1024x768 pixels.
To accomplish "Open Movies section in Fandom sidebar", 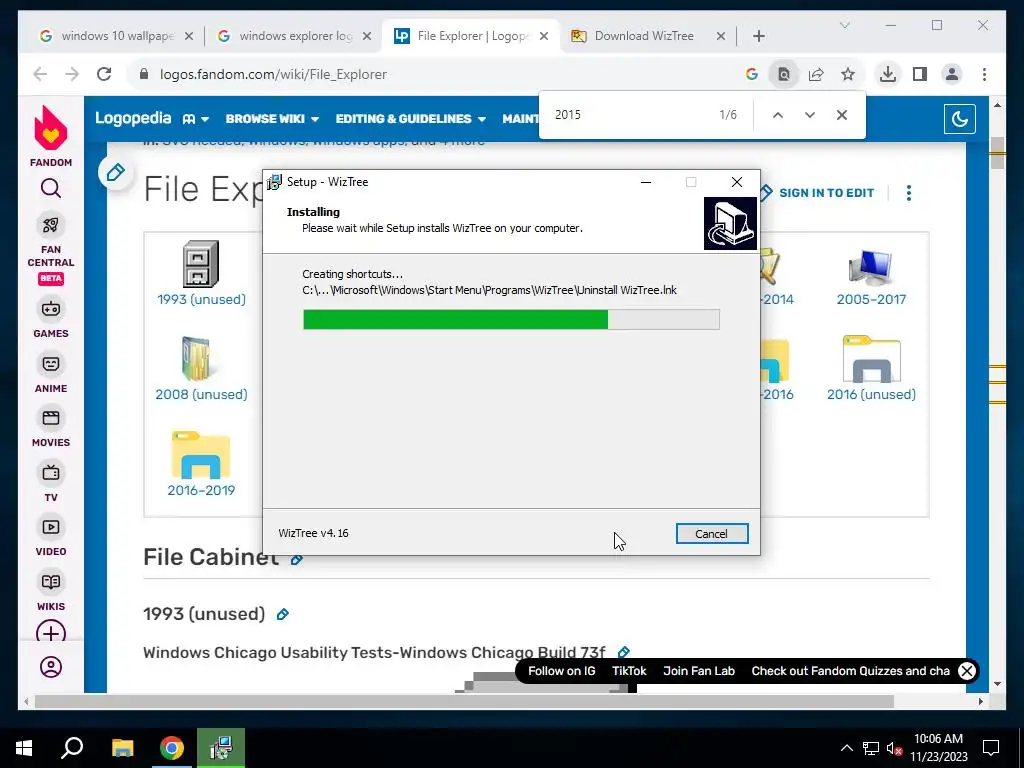I will click(x=51, y=428).
